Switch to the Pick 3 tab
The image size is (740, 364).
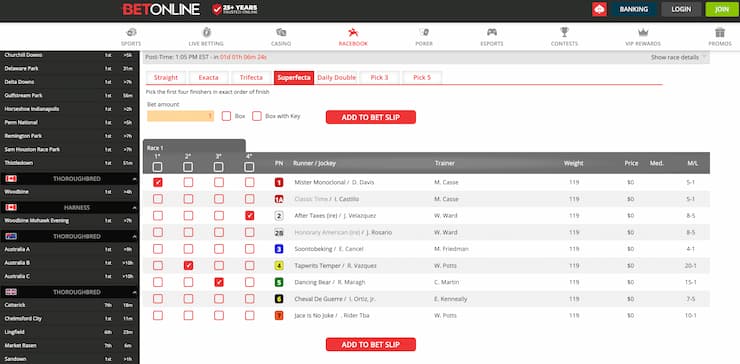pos(379,77)
